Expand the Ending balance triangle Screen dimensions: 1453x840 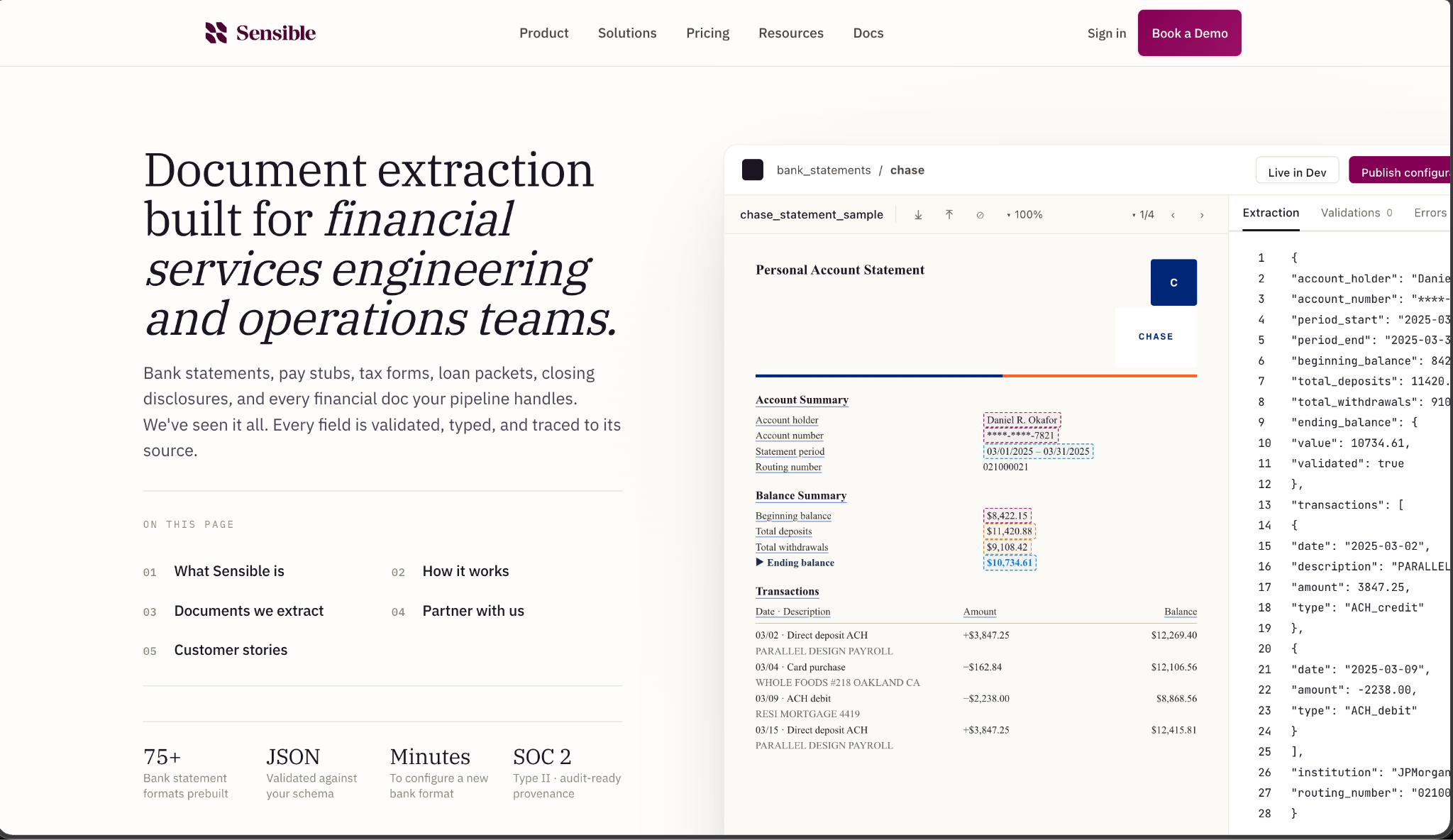pos(760,562)
